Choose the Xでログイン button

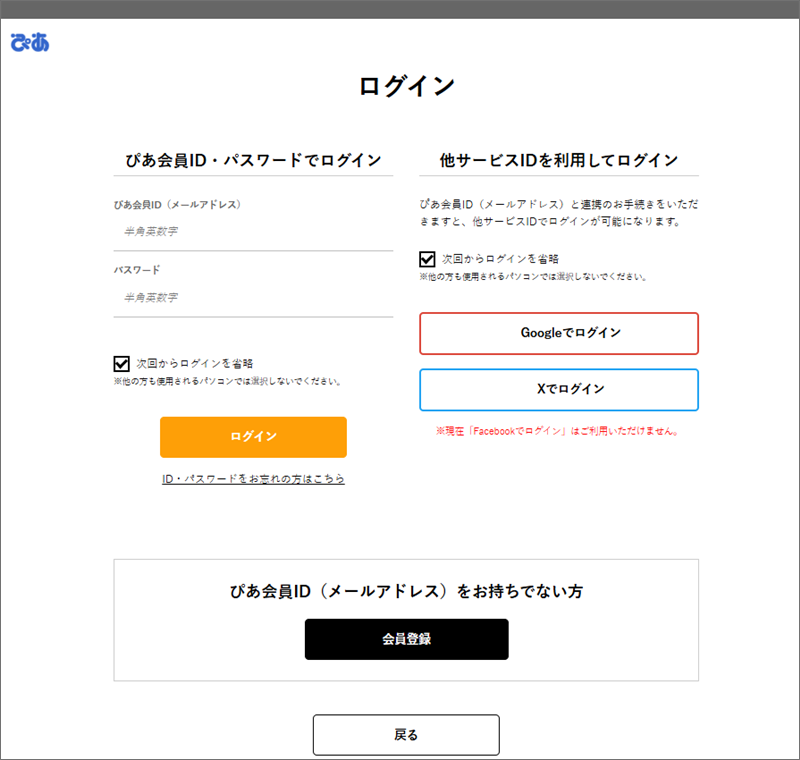pos(558,389)
